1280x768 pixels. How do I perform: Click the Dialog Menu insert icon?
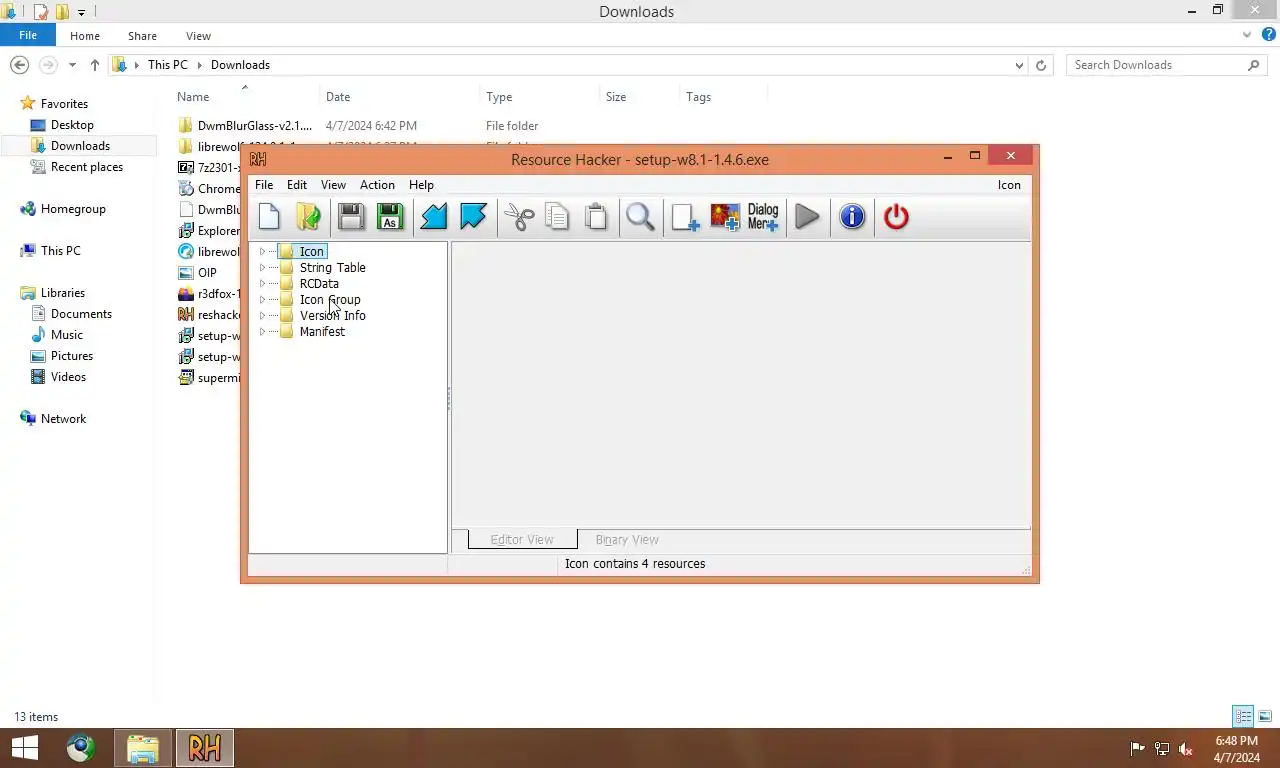tap(763, 217)
